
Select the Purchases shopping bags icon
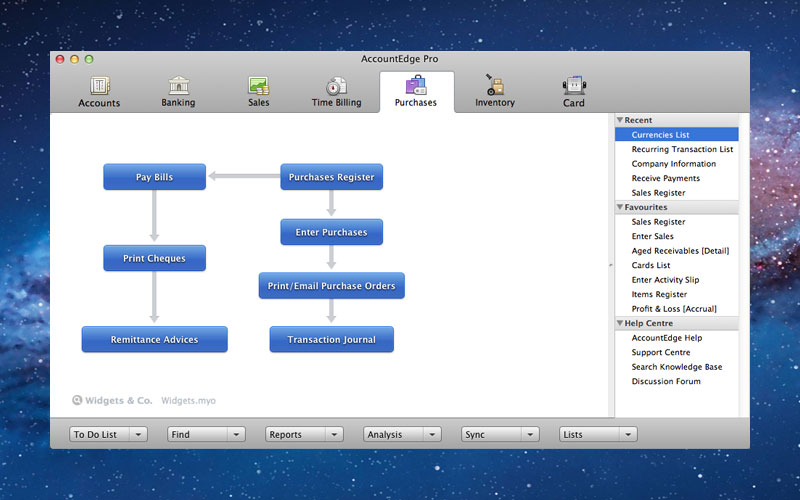416,85
